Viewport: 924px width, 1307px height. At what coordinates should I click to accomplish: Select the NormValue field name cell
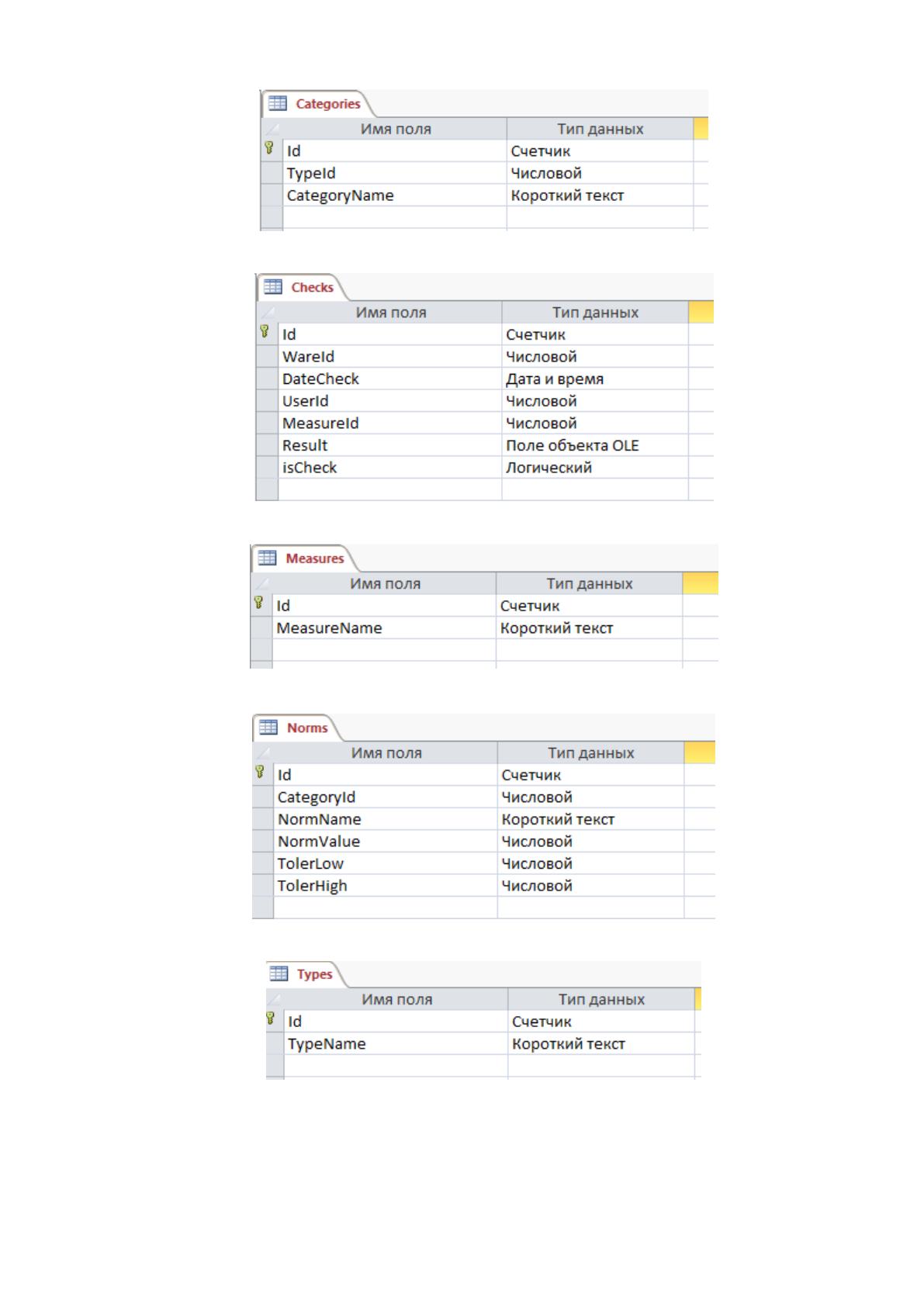pyautogui.click(x=386, y=842)
